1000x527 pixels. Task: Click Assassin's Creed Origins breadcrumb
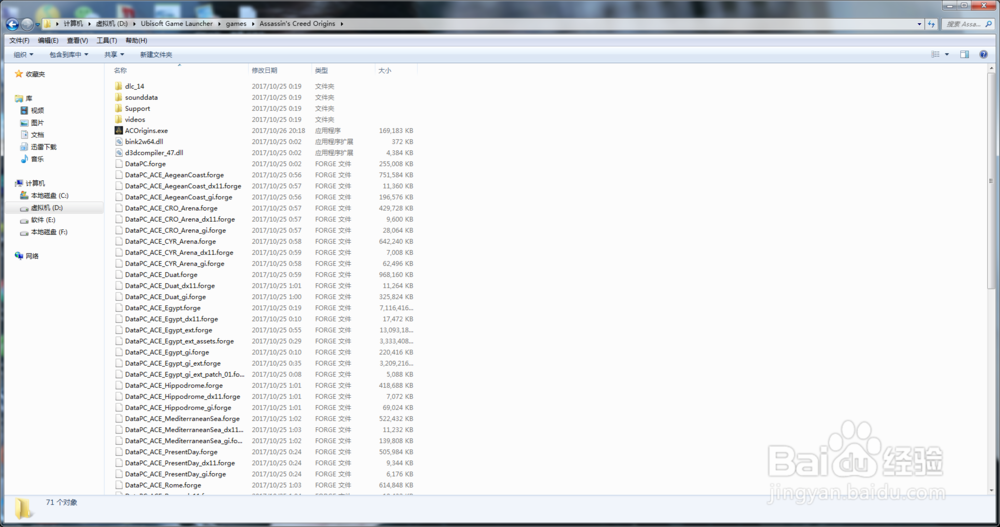[x=297, y=24]
